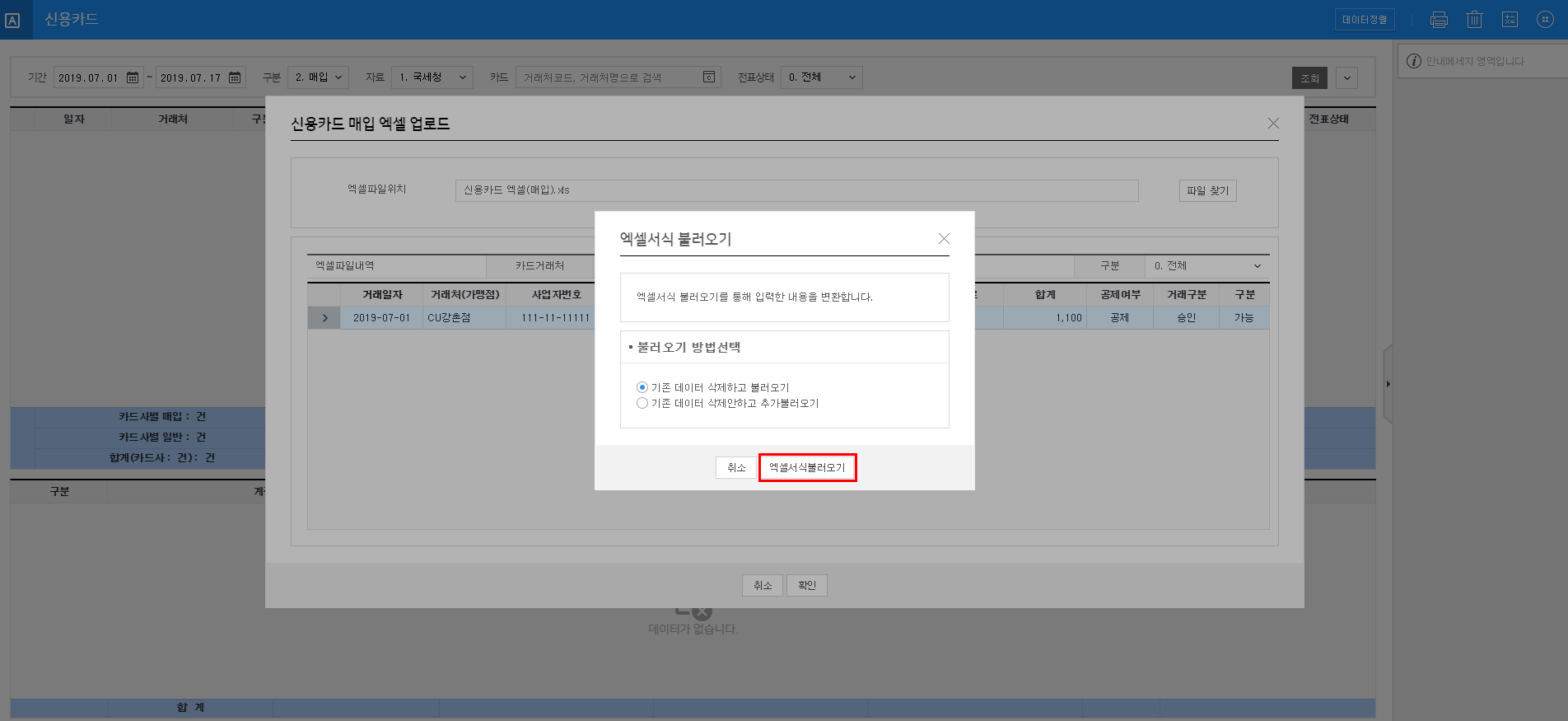The height and width of the screenshot is (721, 1568).
Task: Select '기존 데이터 삭제안하고 추가불러오기' radio option
Action: click(x=642, y=403)
